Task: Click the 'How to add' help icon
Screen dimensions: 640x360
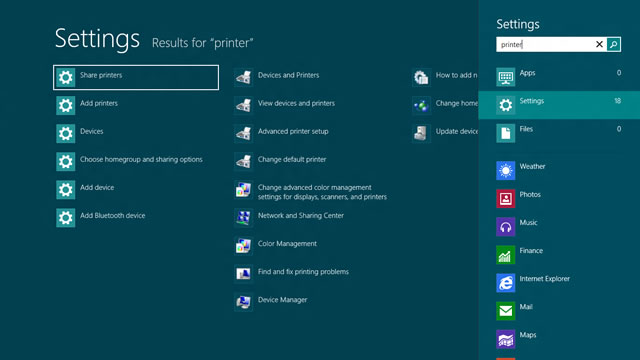Action: point(421,77)
